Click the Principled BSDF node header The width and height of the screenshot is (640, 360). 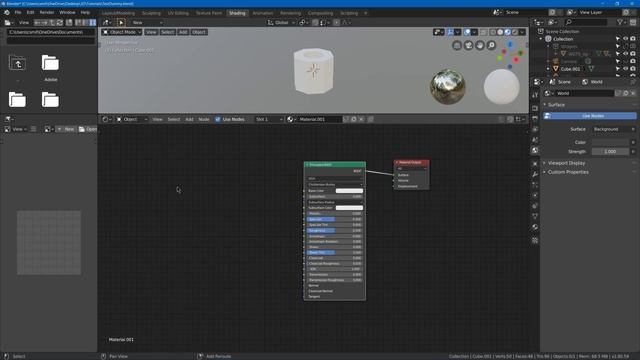click(x=335, y=164)
